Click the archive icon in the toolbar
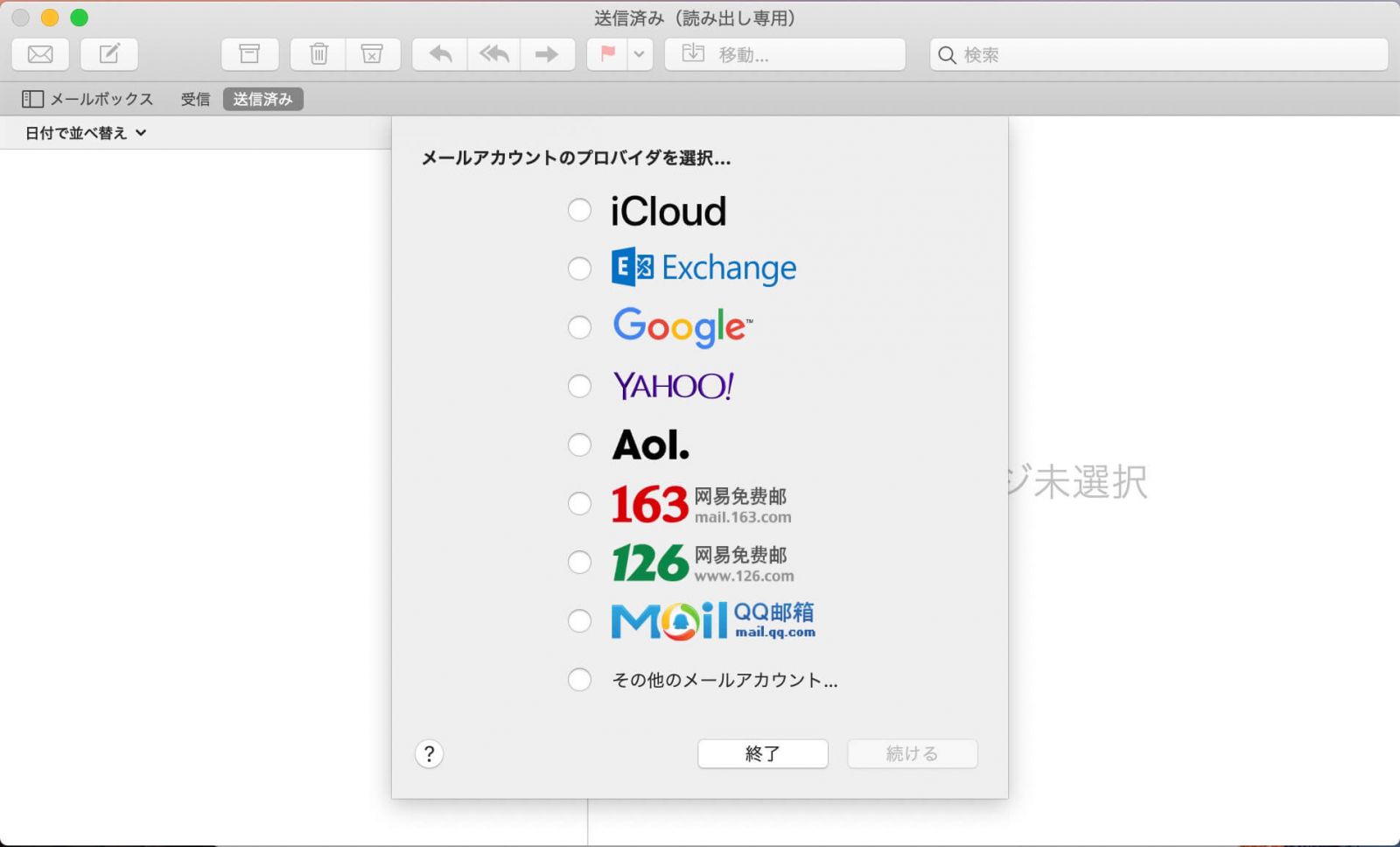Screen dimensions: 1400x847 click(249, 53)
